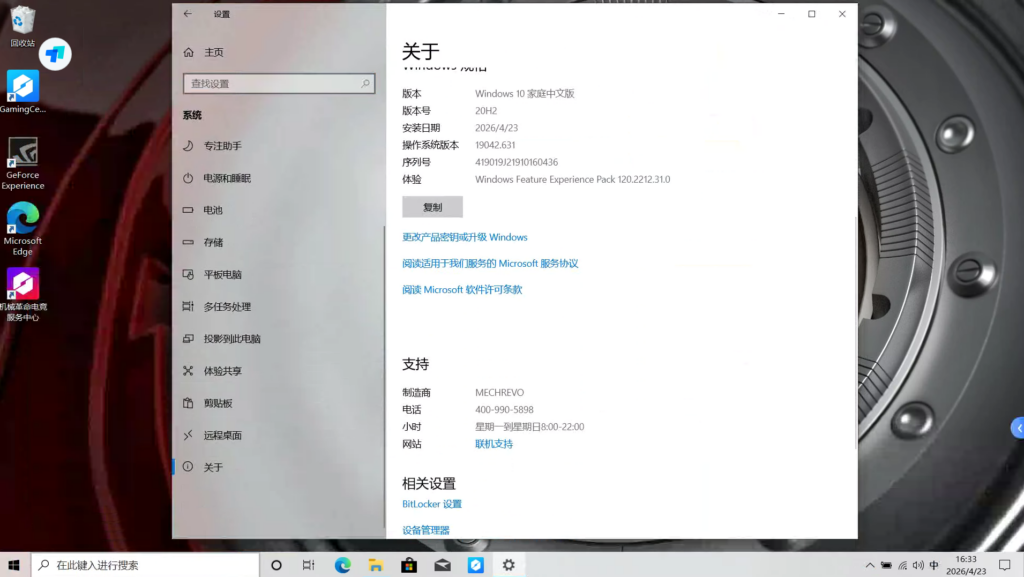Screen dimensions: 1024x577
Task: Open Cortana circle on taskbar
Action: coord(276,565)
